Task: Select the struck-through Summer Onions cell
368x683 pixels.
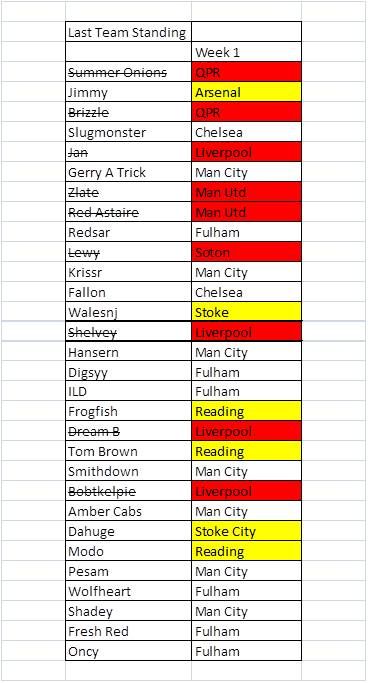Action: point(128,72)
